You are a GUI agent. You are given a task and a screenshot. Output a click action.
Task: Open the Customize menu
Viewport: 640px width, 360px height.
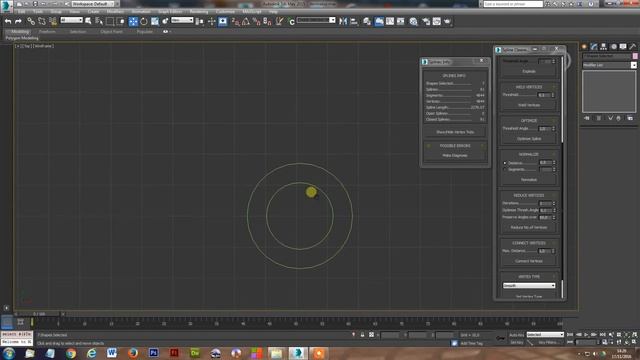coord(225,12)
